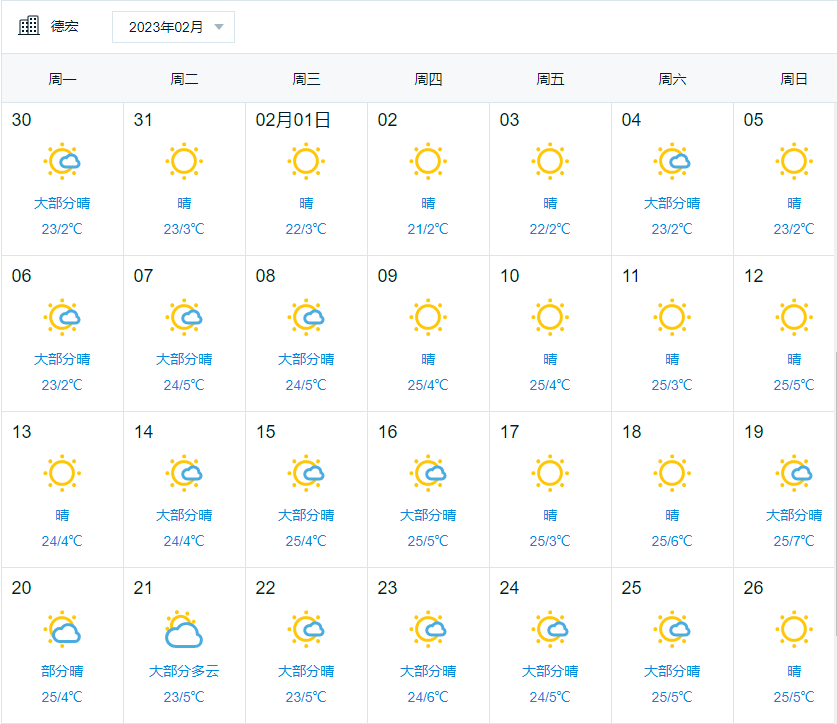
Task: Click the 大部分多云 label on day 21
Action: click(x=184, y=671)
